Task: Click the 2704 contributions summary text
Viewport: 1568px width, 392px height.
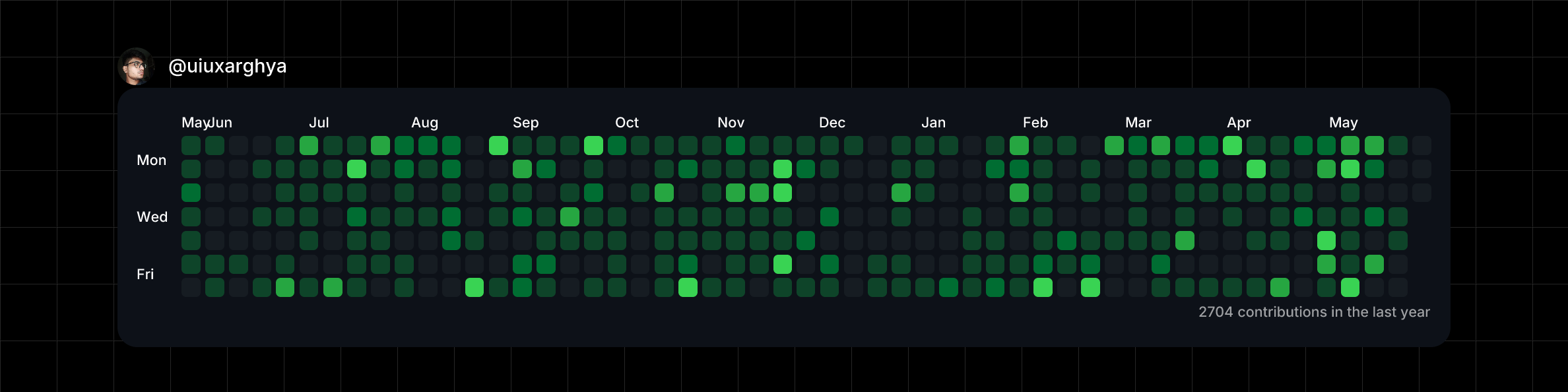Action: pyautogui.click(x=1313, y=312)
